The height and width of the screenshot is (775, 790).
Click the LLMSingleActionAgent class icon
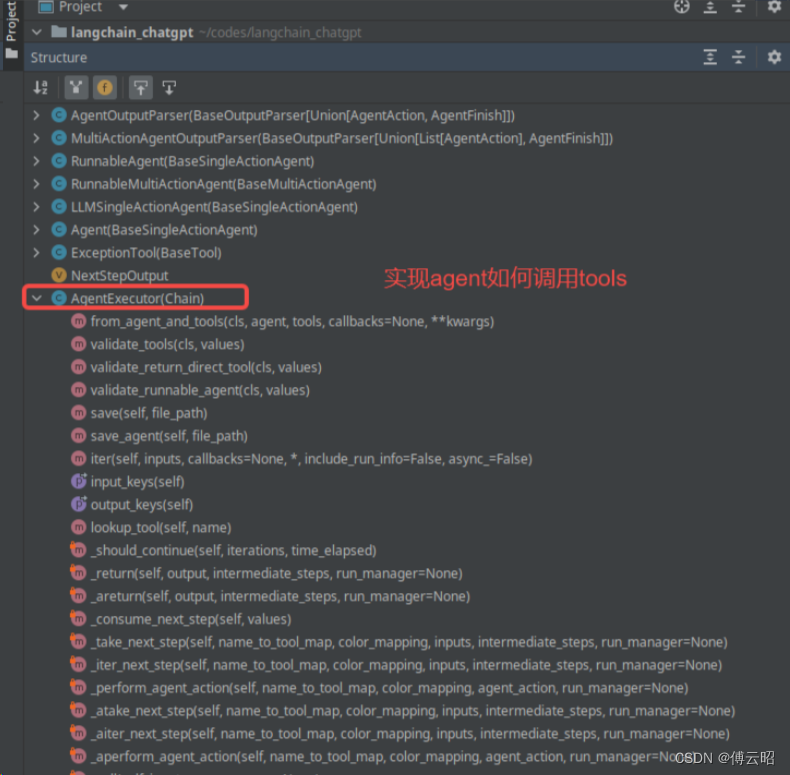(x=59, y=207)
